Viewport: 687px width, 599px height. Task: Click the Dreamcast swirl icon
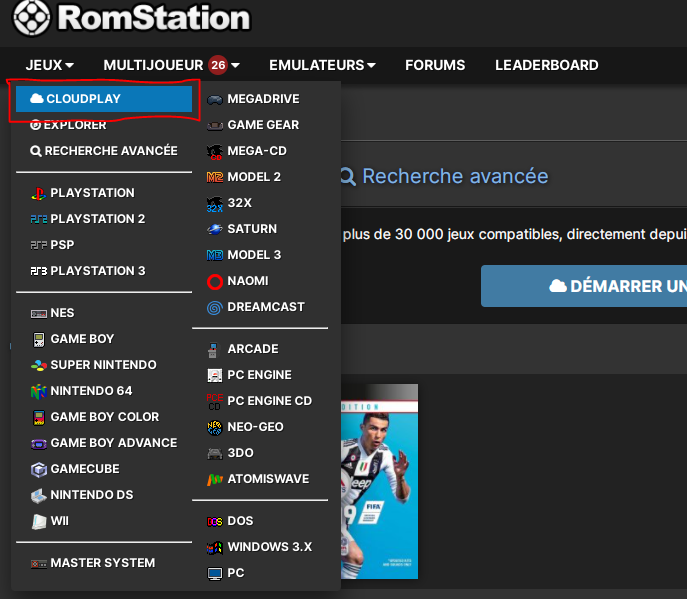pos(214,307)
